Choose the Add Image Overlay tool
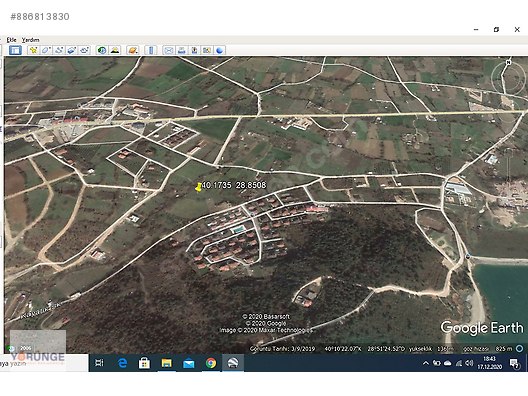 tap(72, 51)
